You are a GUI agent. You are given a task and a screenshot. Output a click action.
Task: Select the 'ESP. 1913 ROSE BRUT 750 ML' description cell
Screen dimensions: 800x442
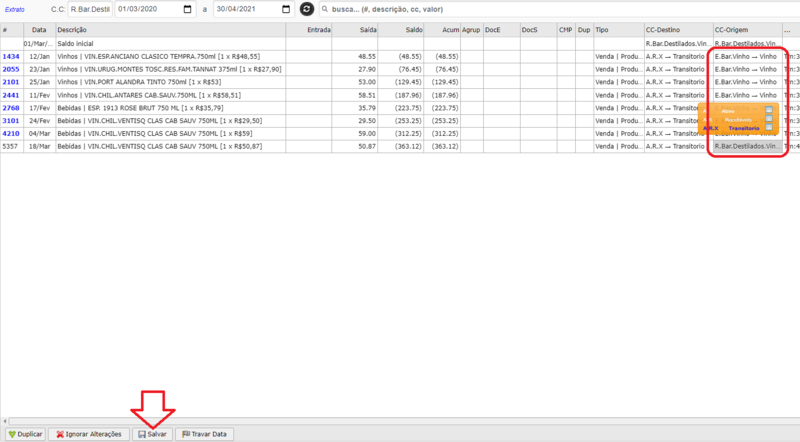coord(170,108)
